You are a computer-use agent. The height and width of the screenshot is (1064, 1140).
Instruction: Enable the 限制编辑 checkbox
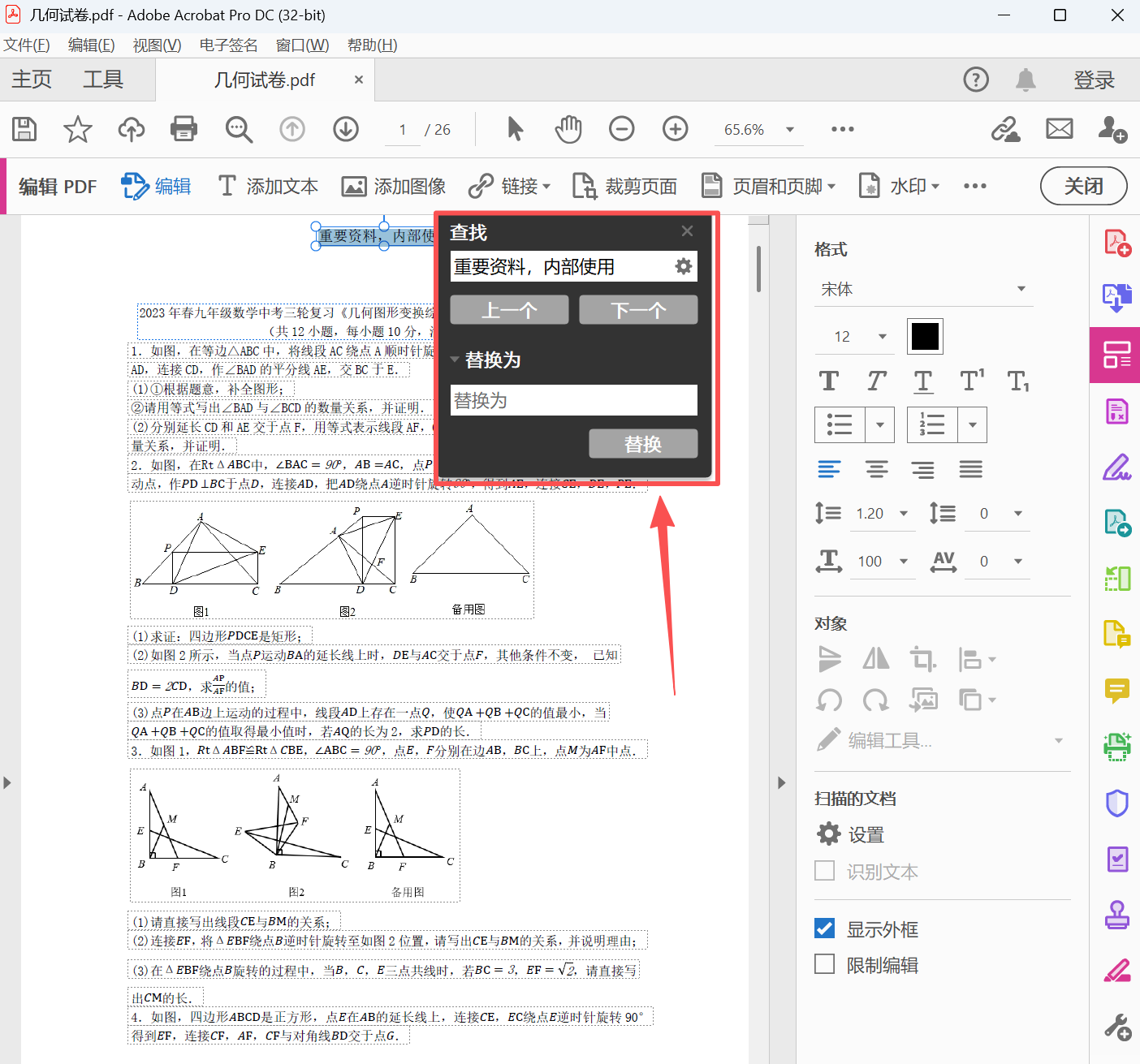coord(825,964)
